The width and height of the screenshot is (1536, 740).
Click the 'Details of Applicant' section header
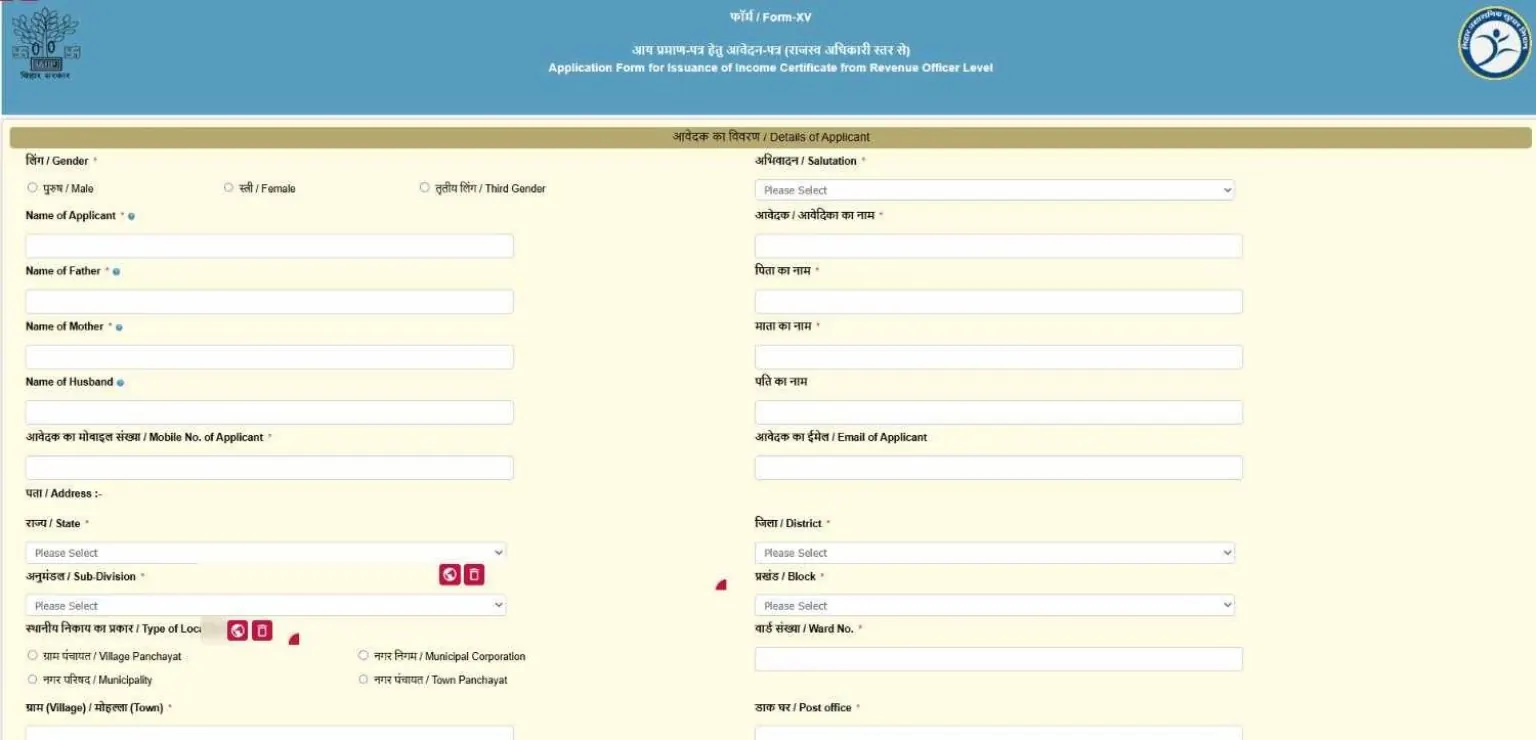(x=770, y=137)
